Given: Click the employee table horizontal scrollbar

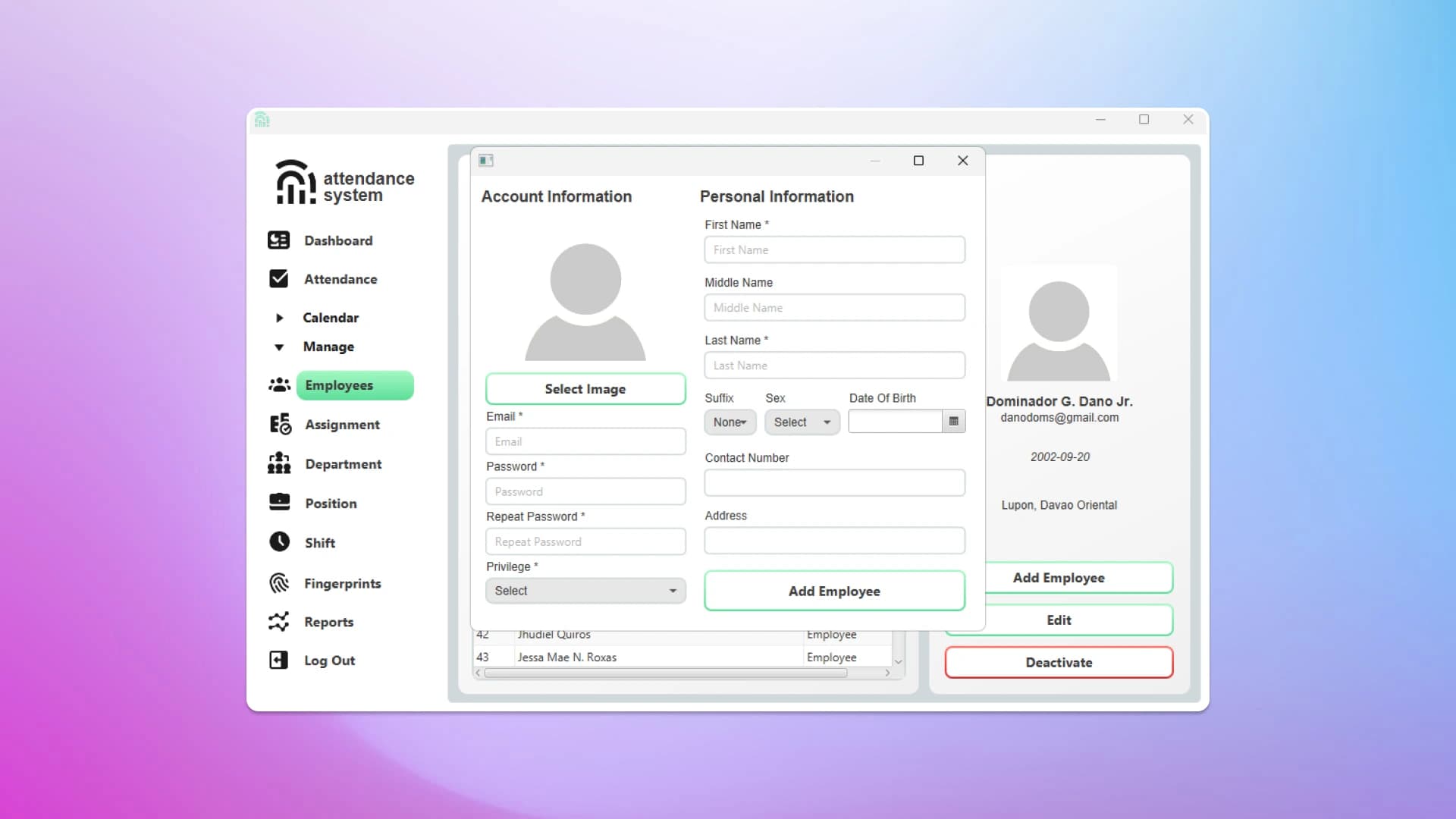Looking at the screenshot, I should [x=665, y=673].
